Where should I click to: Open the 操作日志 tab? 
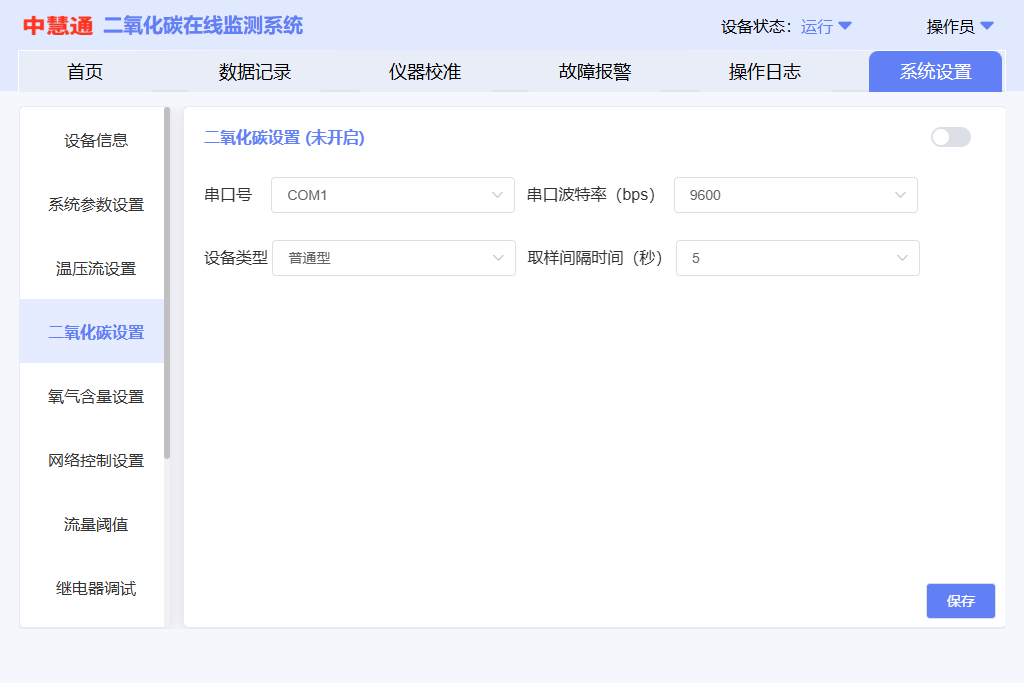tap(765, 72)
